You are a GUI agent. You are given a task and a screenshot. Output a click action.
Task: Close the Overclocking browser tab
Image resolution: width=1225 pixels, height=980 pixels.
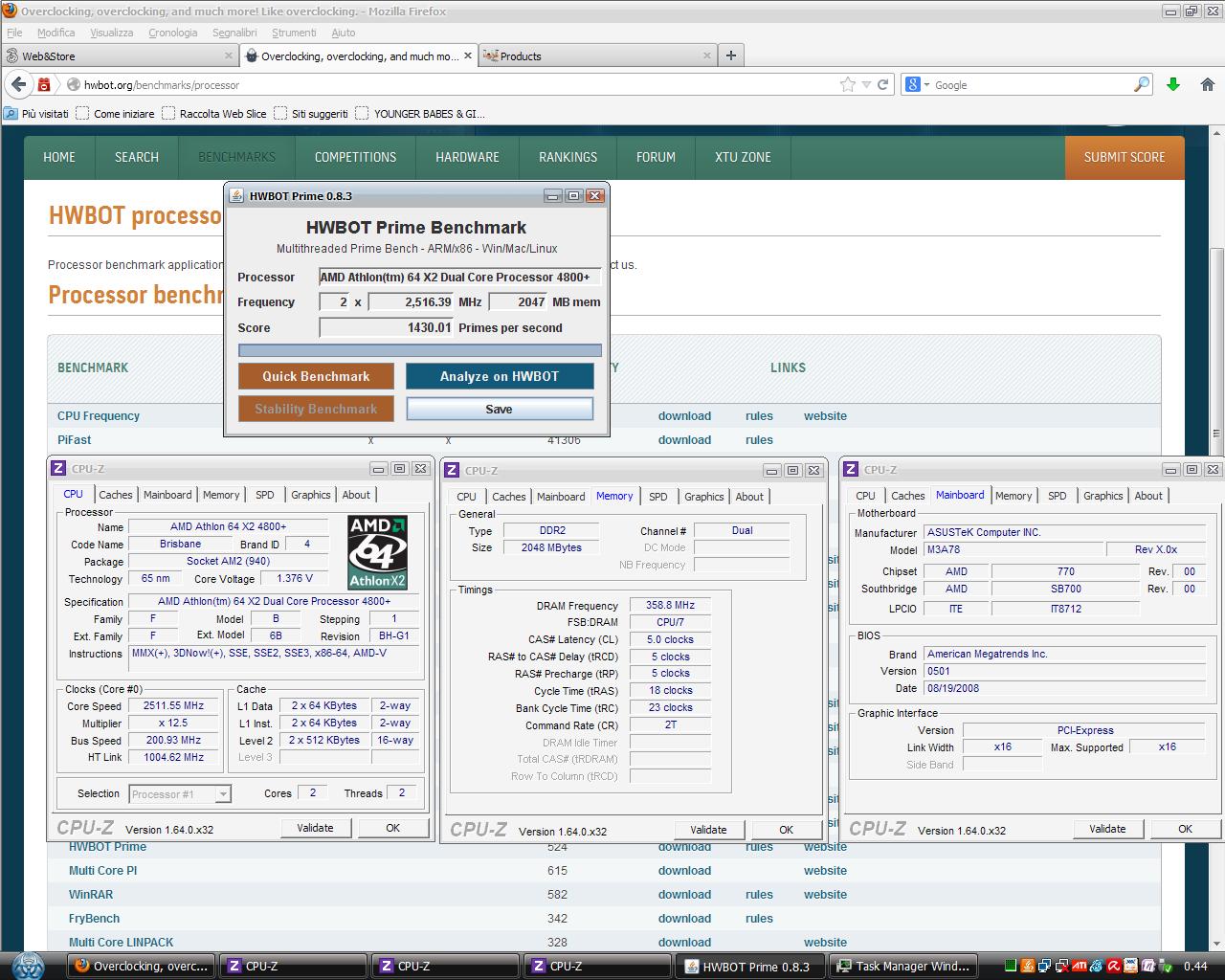point(468,56)
